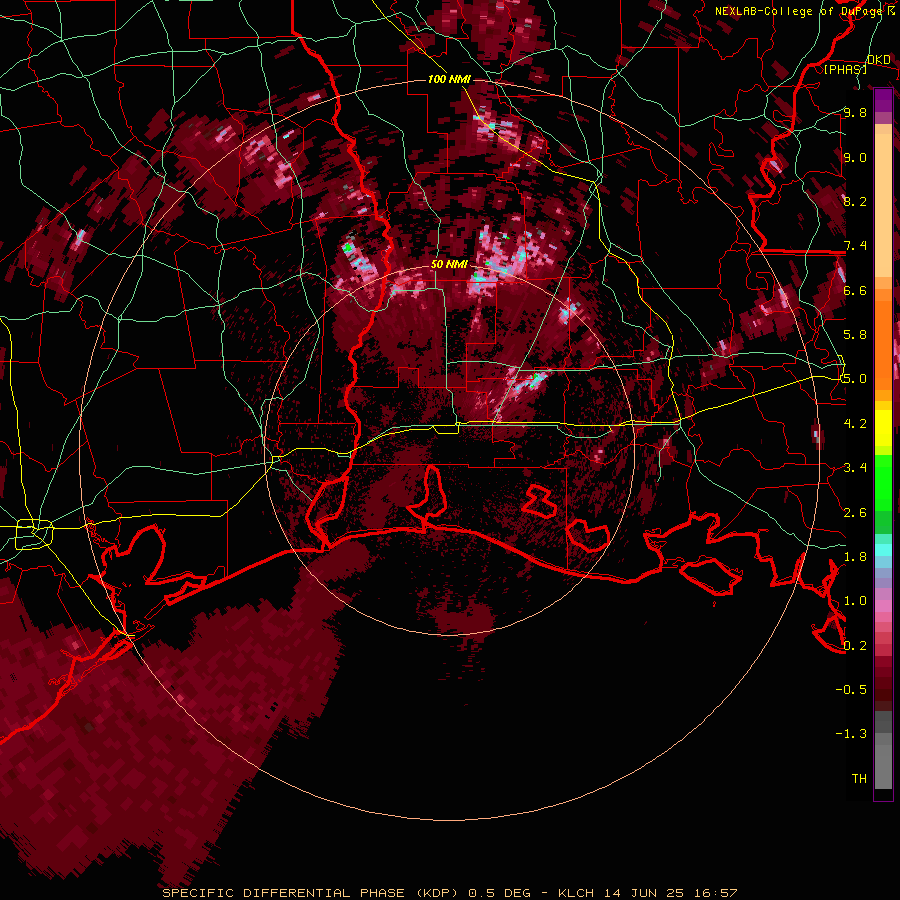This screenshot has height=900, width=900.
Task: Click the [PHAS] label above the color bar
Action: click(x=845, y=70)
